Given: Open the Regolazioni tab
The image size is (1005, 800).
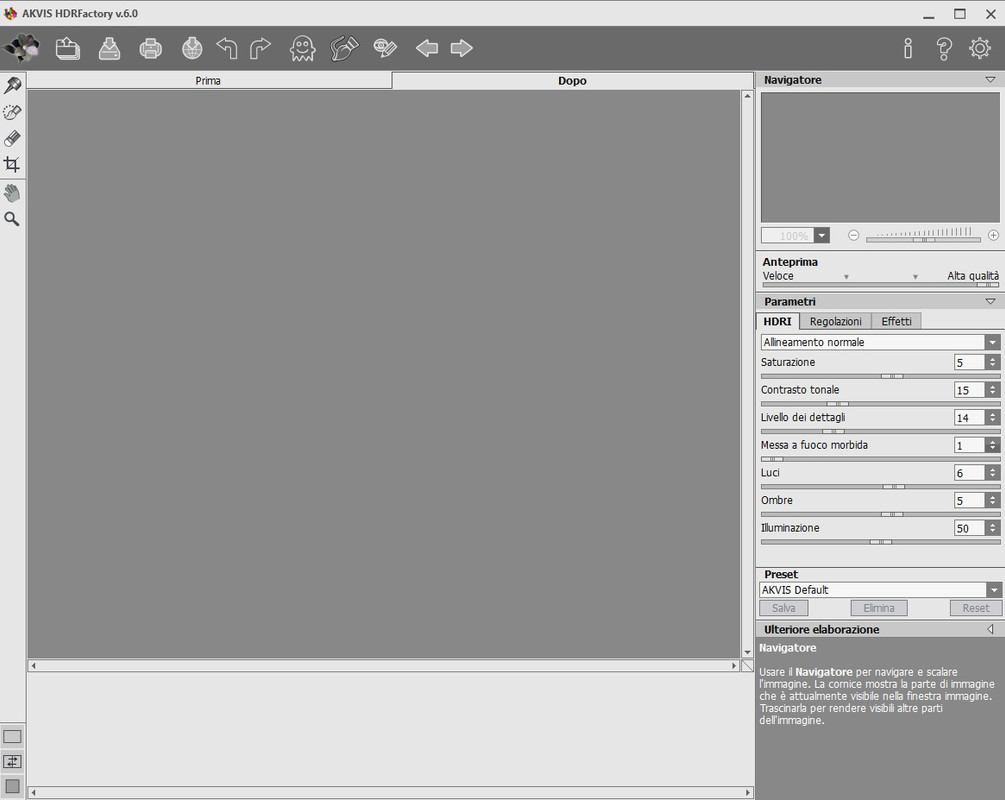Looking at the screenshot, I should (836, 321).
